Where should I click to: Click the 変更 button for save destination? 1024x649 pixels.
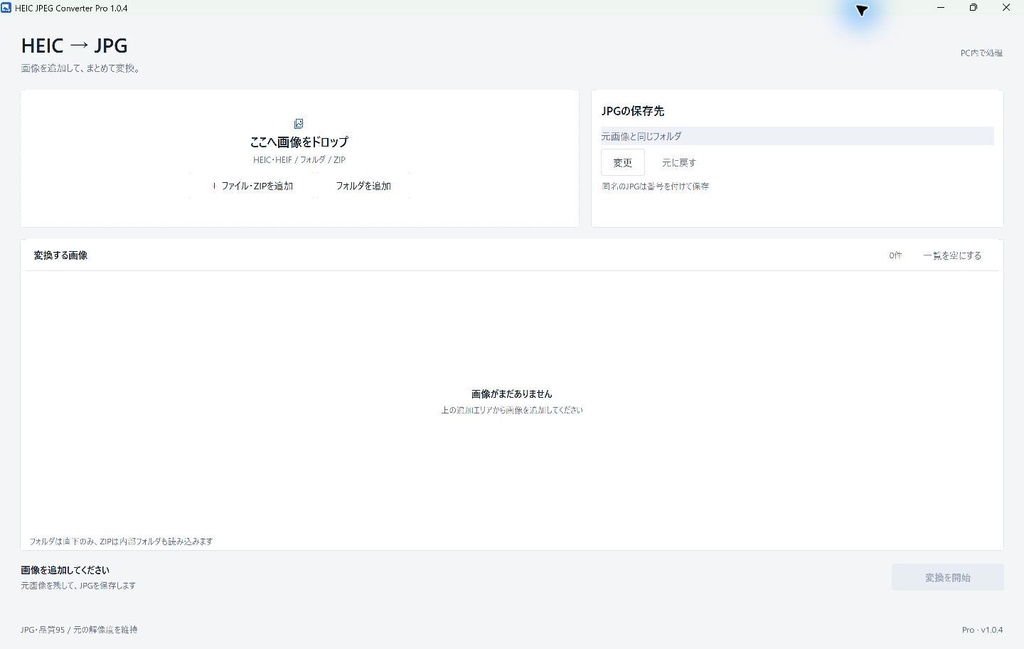click(622, 163)
